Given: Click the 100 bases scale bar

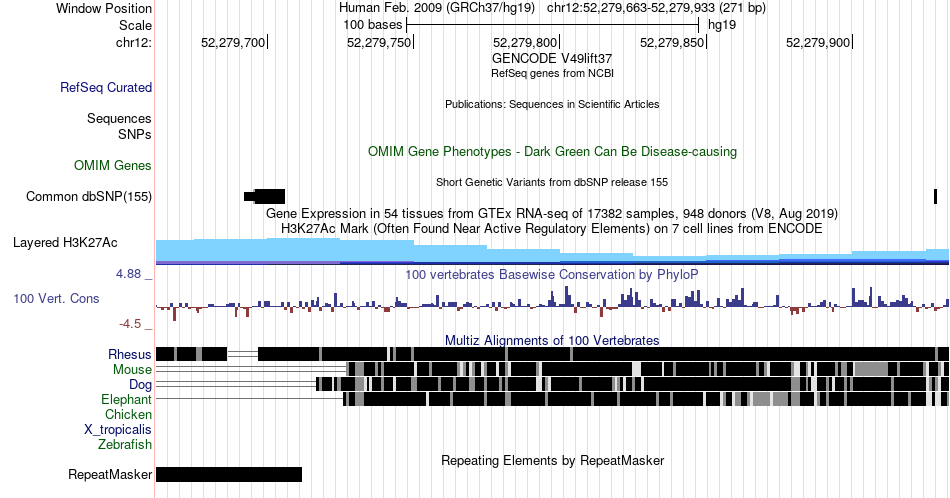Looking at the screenshot, I should point(553,25).
